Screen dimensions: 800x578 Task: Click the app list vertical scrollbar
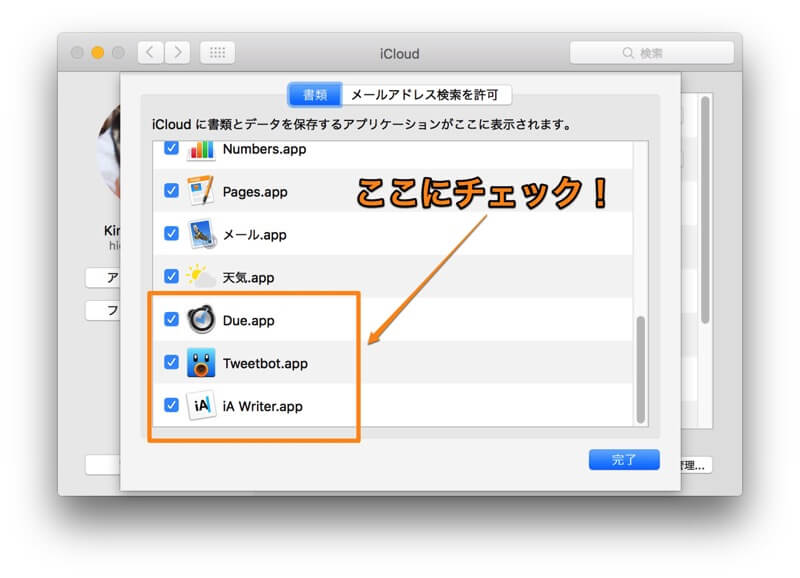tap(641, 370)
